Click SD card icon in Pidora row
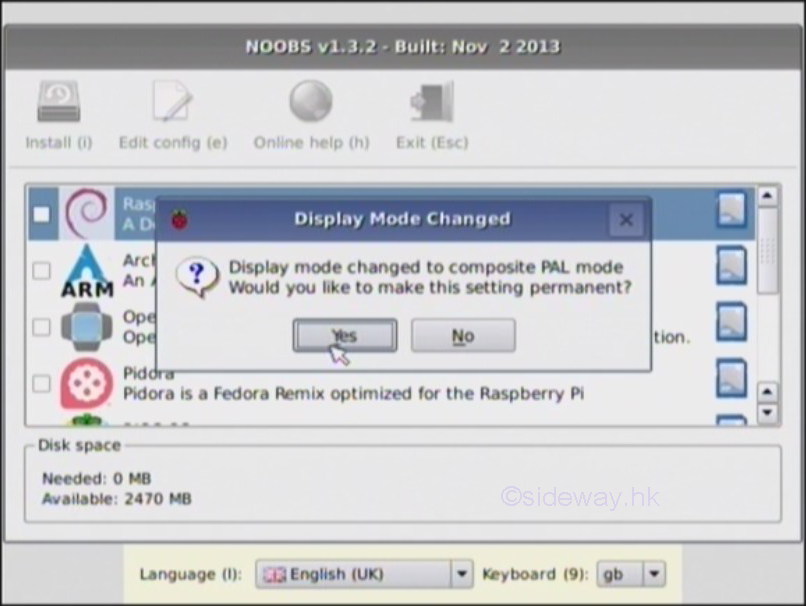 731,381
